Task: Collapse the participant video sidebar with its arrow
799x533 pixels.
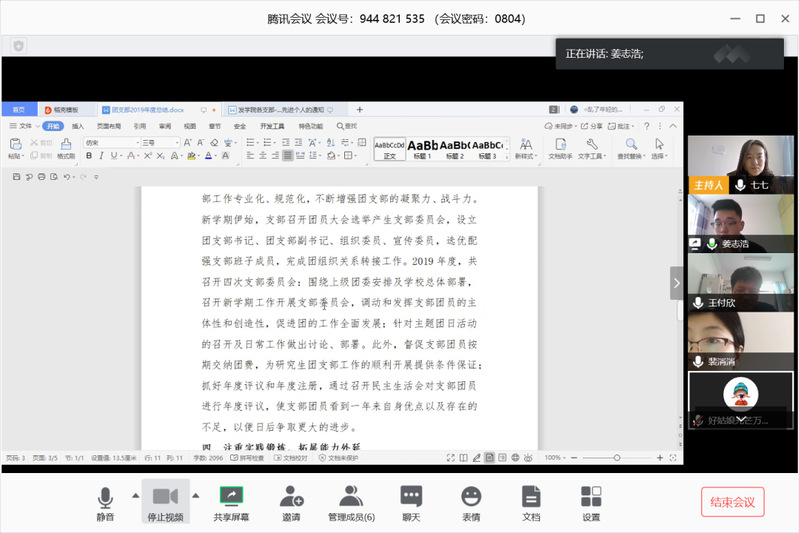Action: (x=676, y=283)
